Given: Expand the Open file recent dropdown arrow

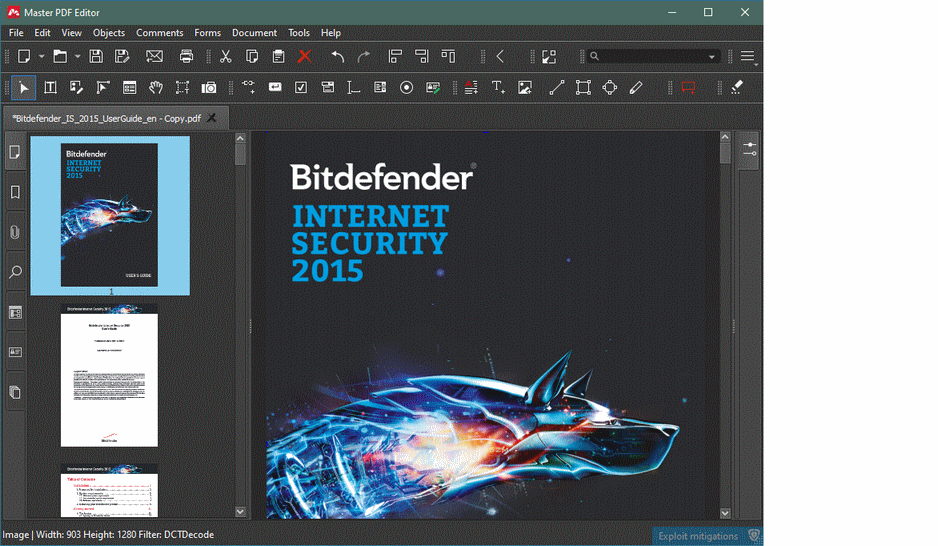Looking at the screenshot, I should (77, 56).
